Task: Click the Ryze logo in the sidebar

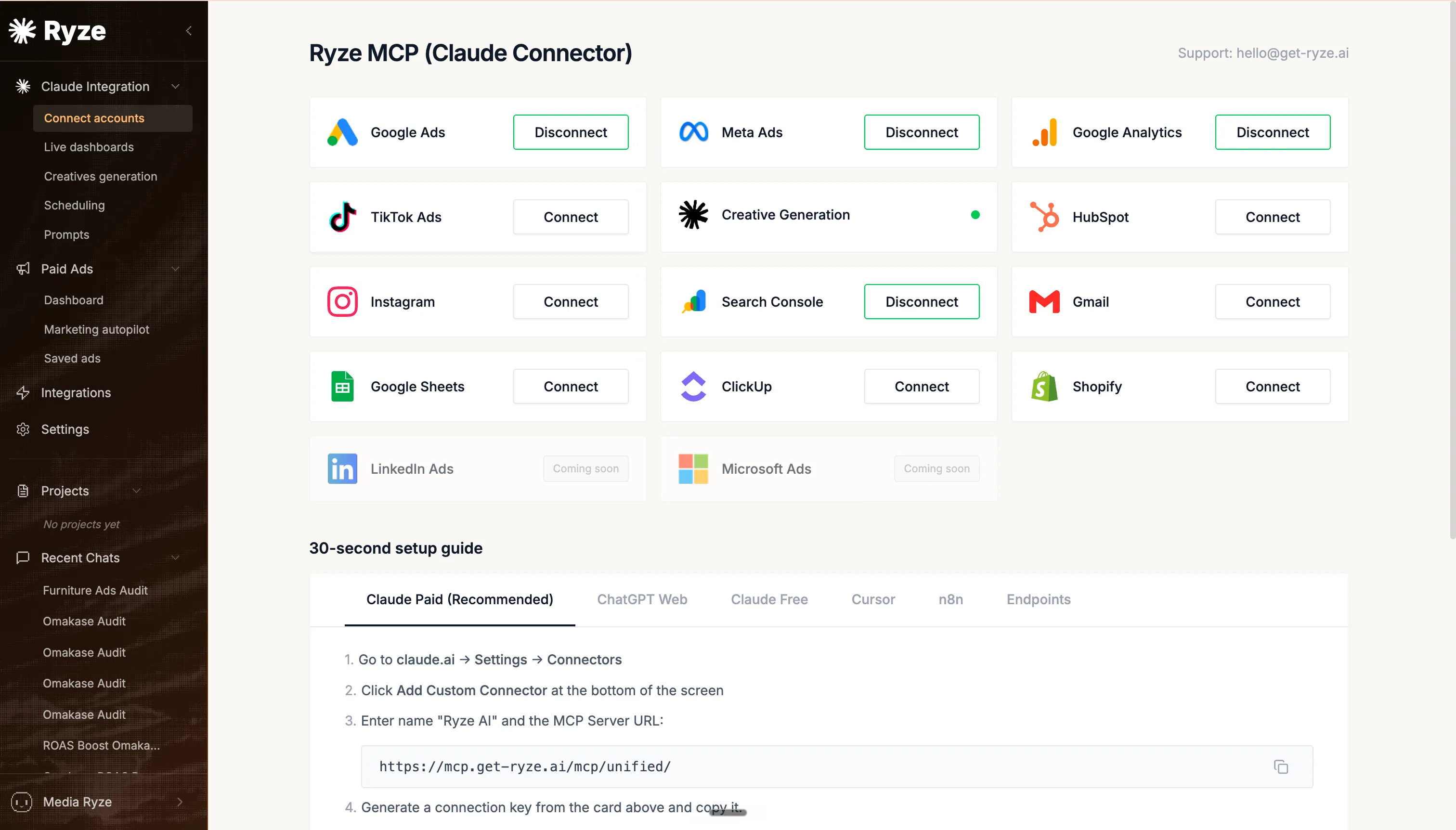Action: [58, 31]
